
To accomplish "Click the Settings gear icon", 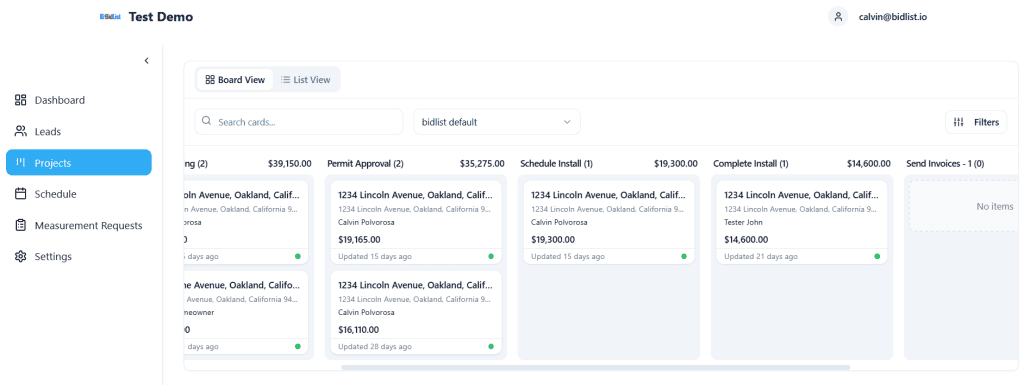I will (20, 256).
